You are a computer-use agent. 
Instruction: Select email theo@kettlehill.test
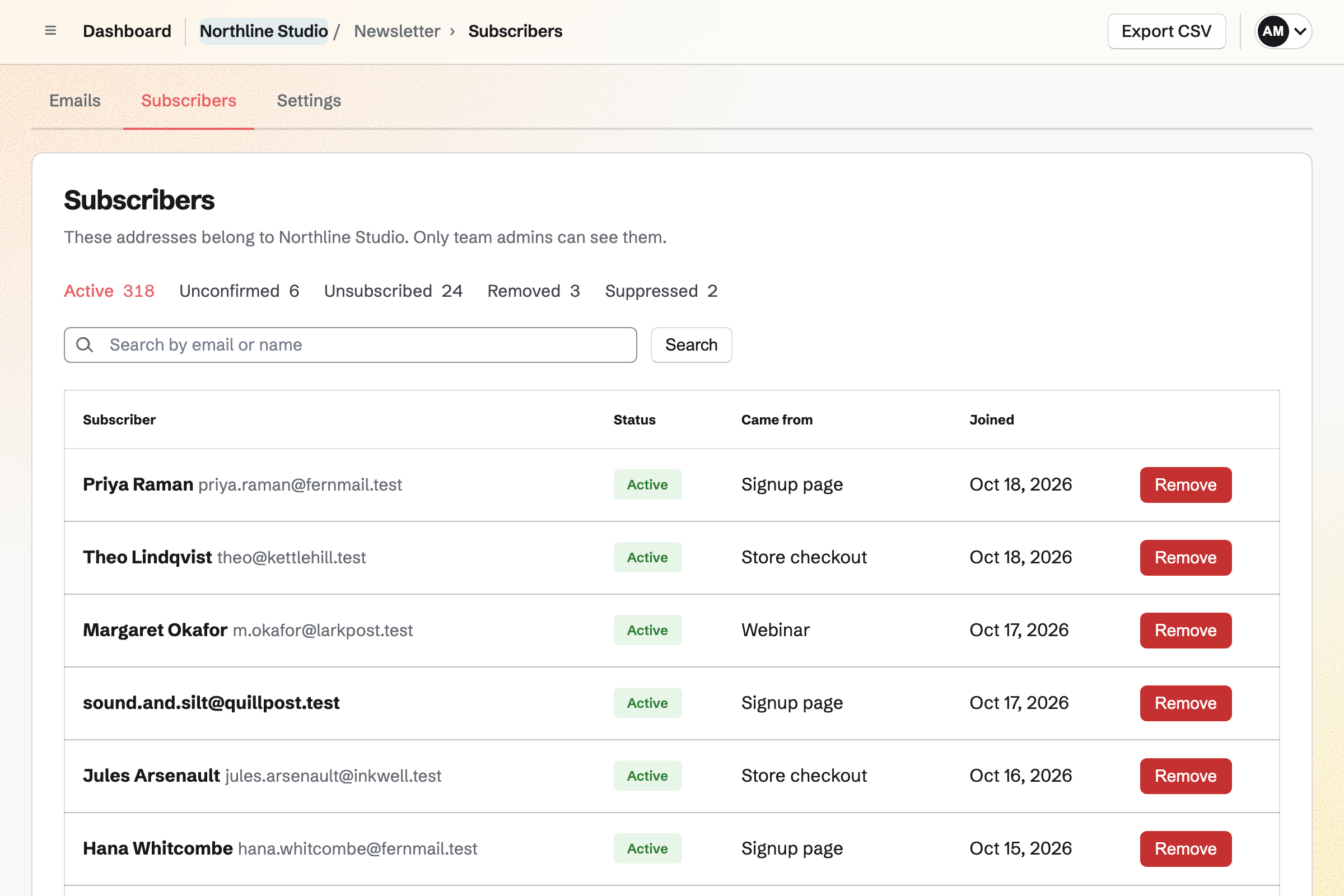tap(291, 557)
